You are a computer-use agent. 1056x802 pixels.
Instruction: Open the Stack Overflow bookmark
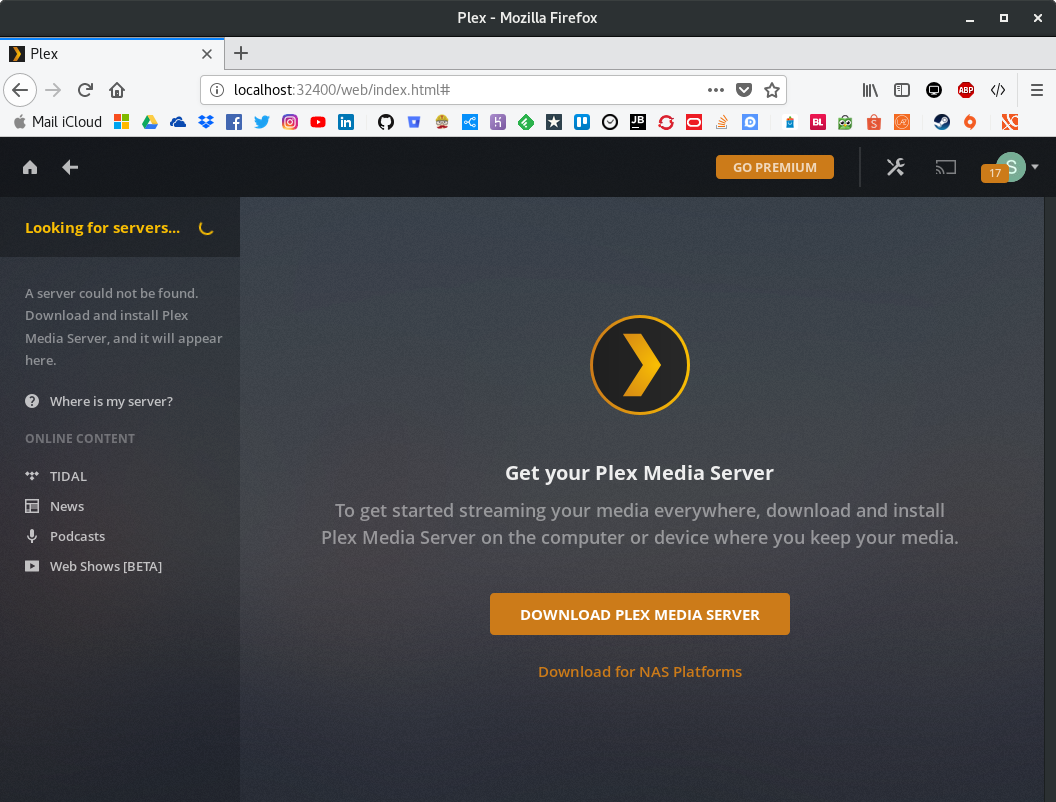click(x=722, y=122)
